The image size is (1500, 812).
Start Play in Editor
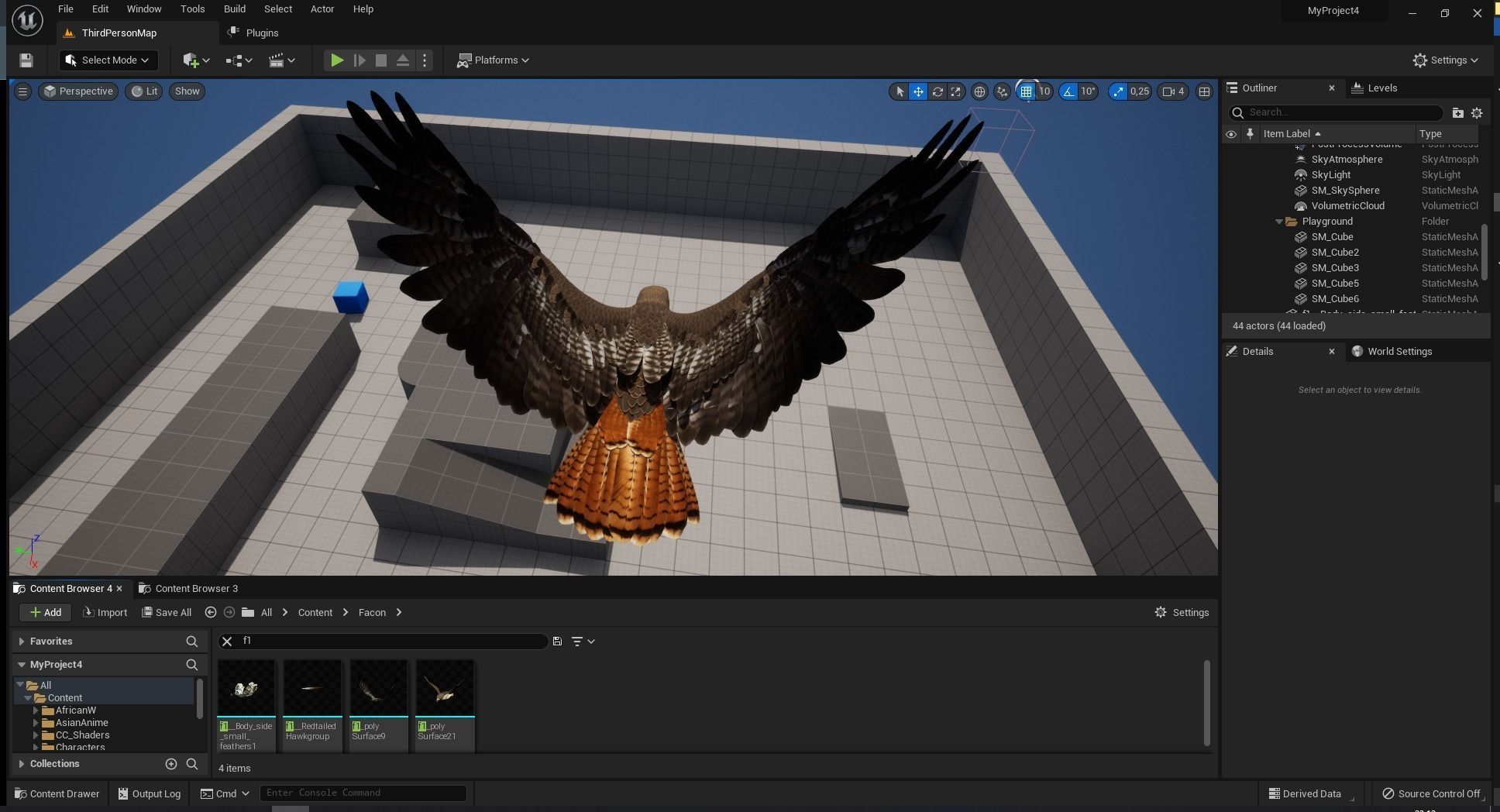click(337, 60)
